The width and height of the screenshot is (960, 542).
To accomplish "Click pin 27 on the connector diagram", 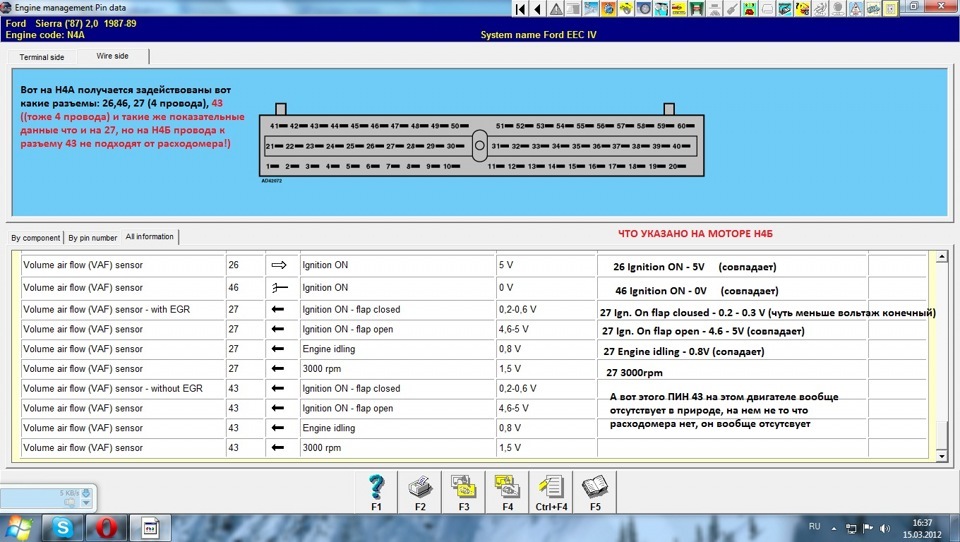I will click(394, 146).
